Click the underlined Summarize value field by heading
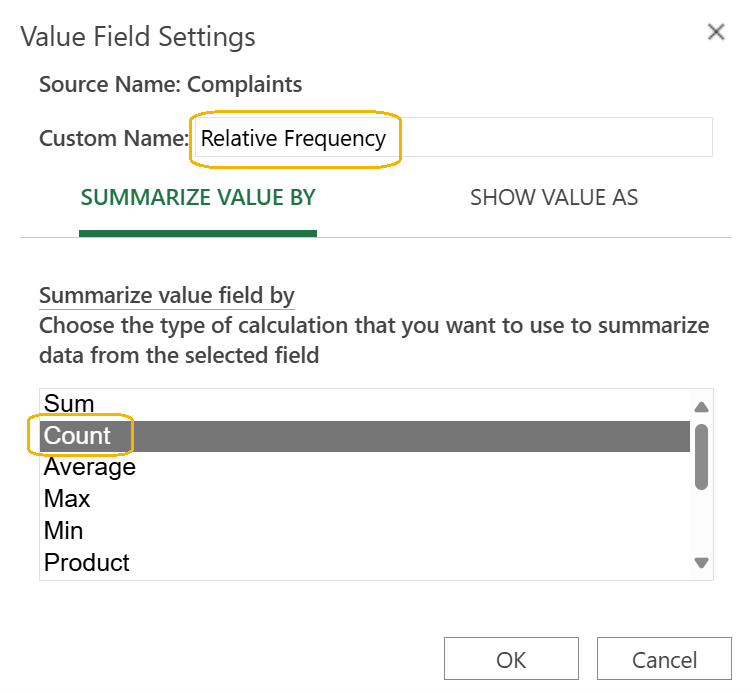Screen dimensions: 751x694 [167, 296]
